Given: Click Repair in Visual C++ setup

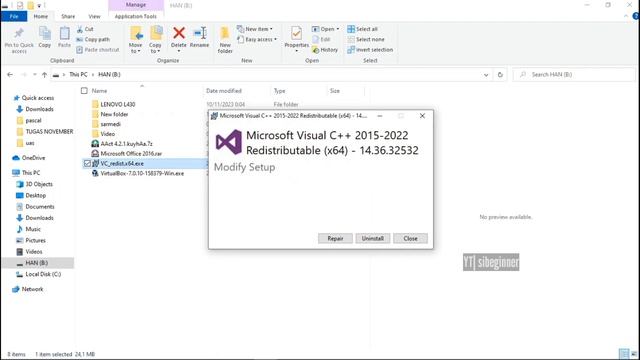Looking at the screenshot, I should (335, 238).
